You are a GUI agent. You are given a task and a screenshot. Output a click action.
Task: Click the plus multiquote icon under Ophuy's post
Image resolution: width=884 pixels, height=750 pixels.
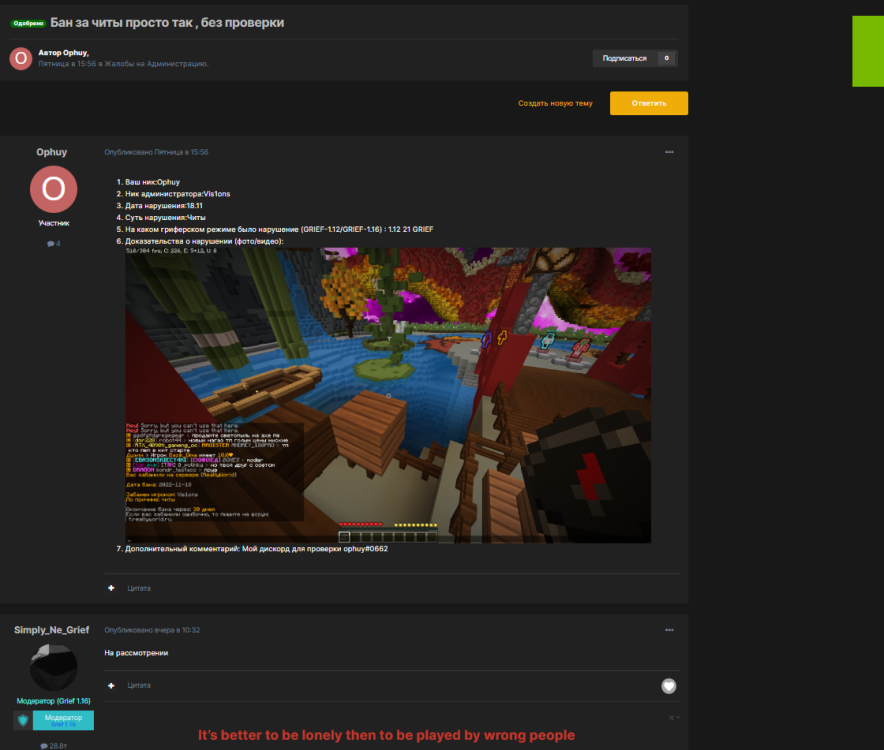pyautogui.click(x=111, y=588)
